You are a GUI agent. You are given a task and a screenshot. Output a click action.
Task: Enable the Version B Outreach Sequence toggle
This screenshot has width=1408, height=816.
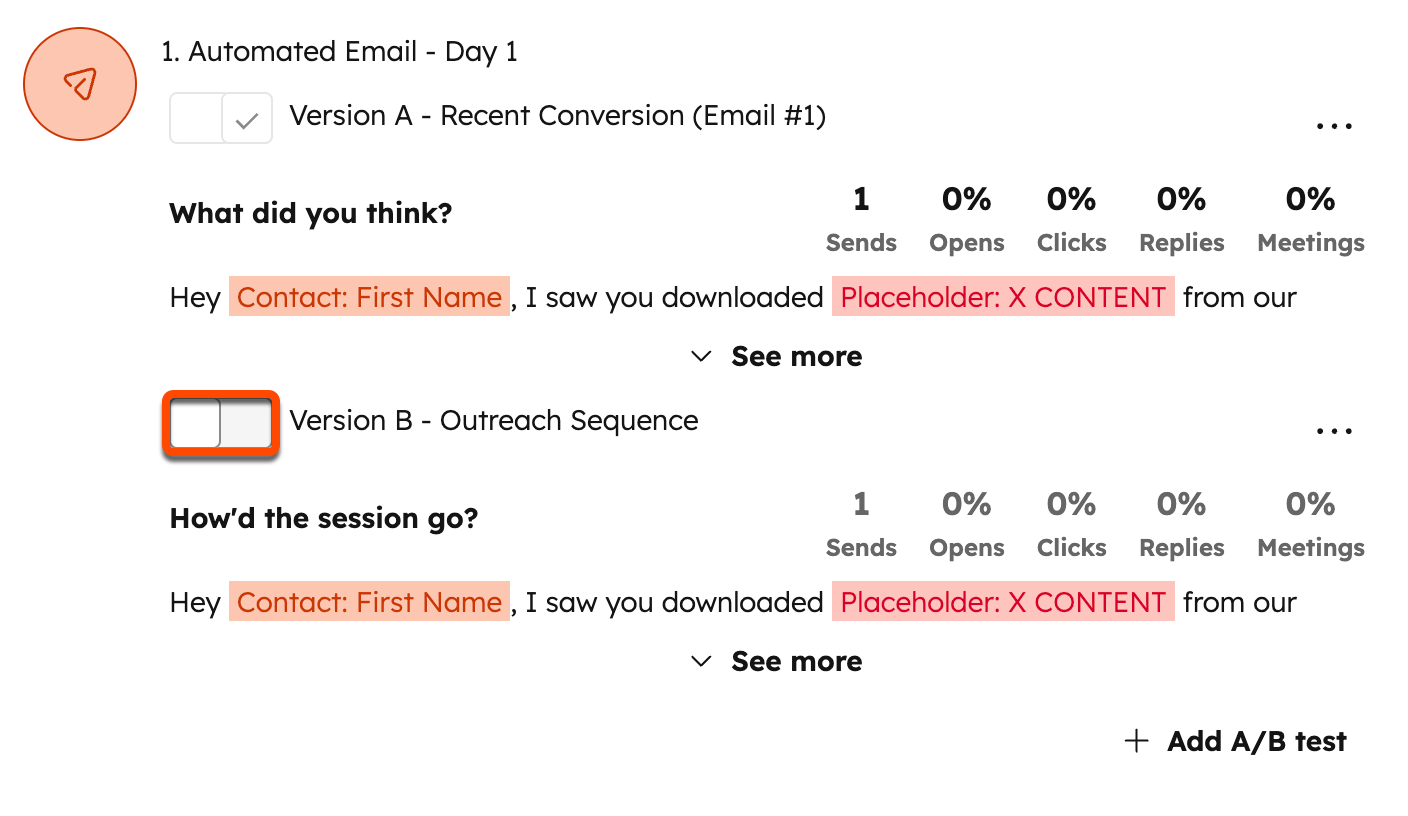(220, 423)
